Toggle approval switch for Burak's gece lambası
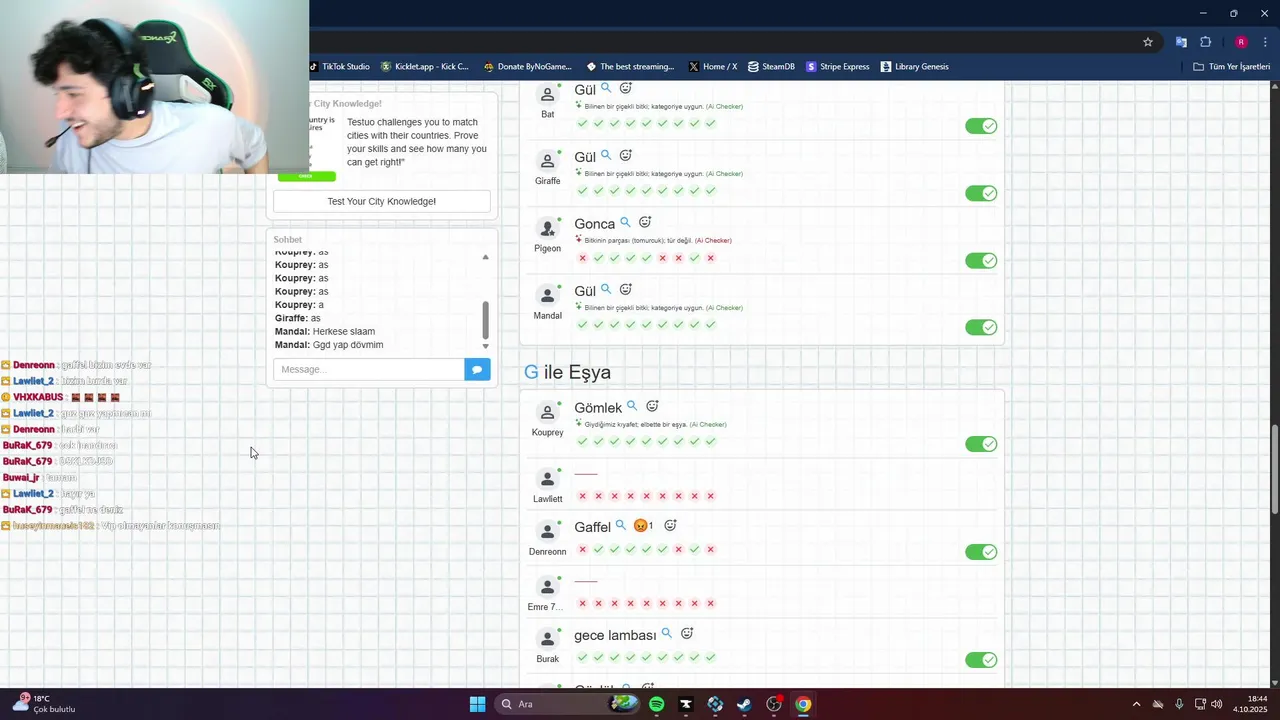The height and width of the screenshot is (720, 1280). pos(981,660)
